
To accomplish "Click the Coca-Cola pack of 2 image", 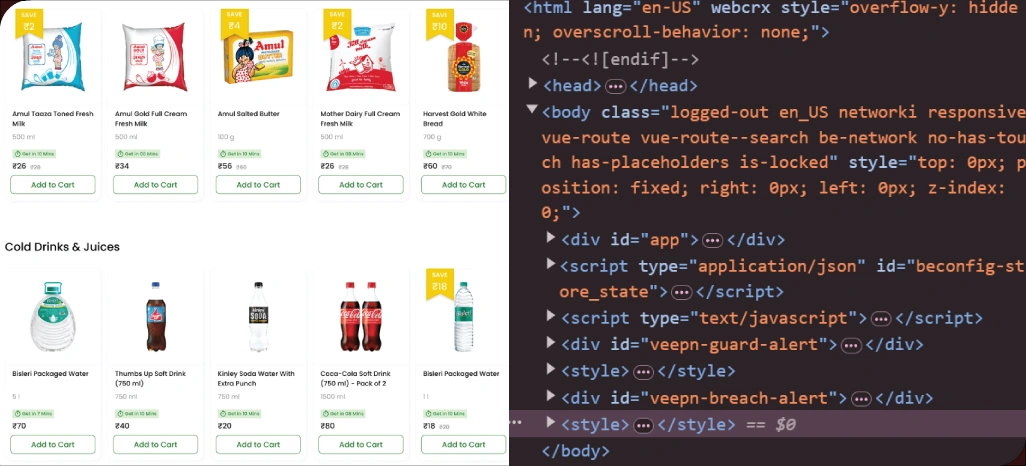I will click(361, 316).
